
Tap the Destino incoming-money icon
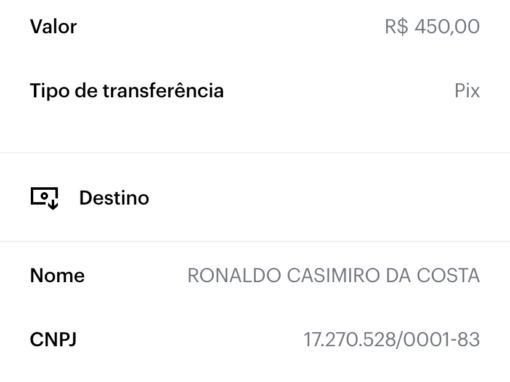tap(44, 198)
